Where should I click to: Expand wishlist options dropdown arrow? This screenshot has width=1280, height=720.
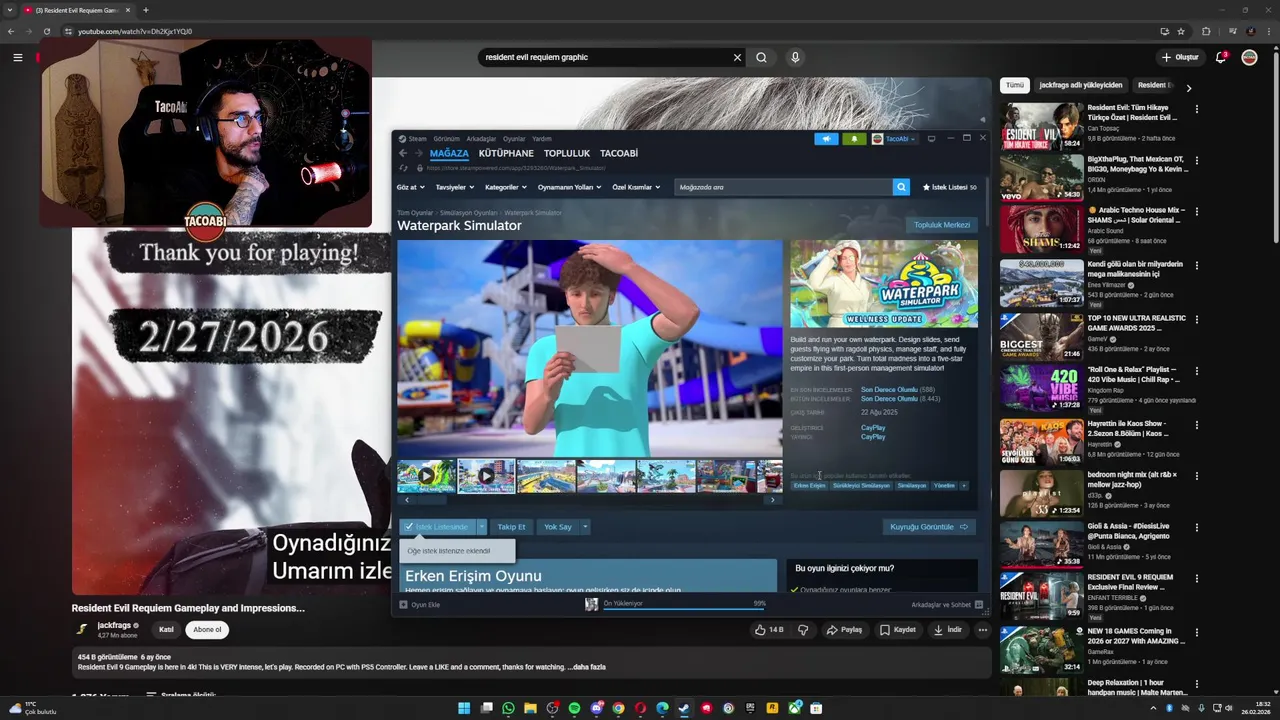tap(481, 527)
